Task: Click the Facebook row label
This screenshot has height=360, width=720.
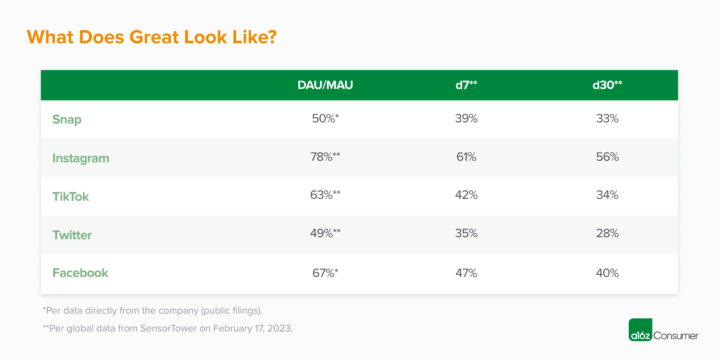Action: pos(80,273)
